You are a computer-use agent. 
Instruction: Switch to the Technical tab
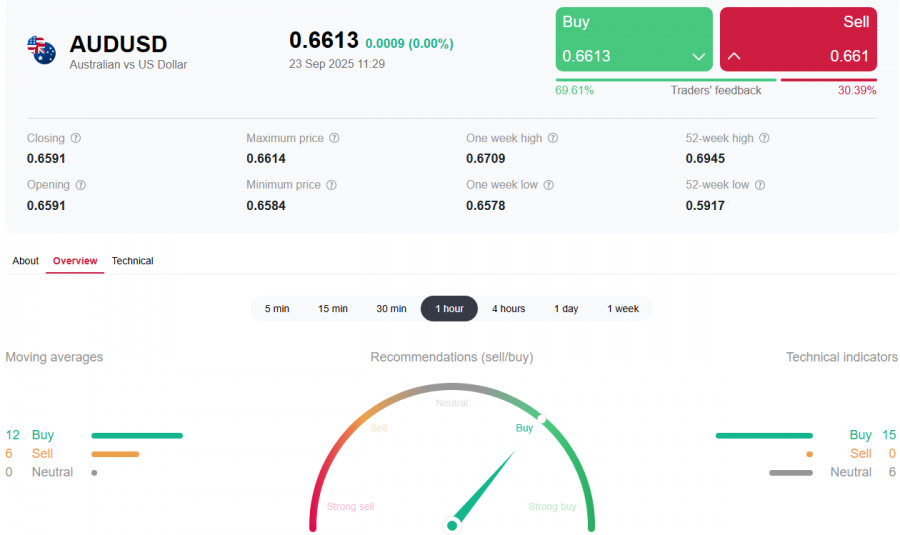pos(133,261)
